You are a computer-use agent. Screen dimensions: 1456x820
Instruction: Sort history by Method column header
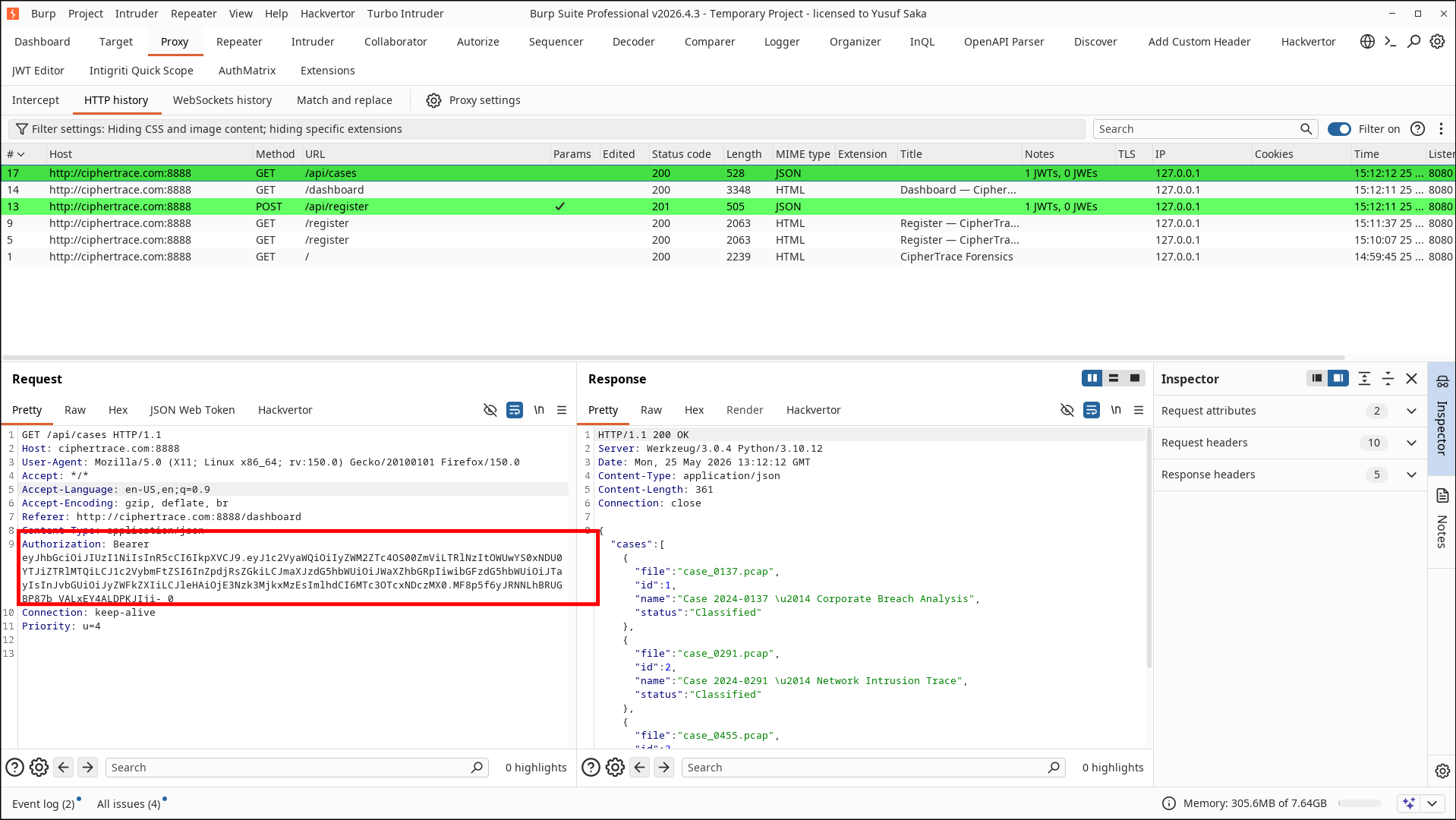(x=275, y=154)
